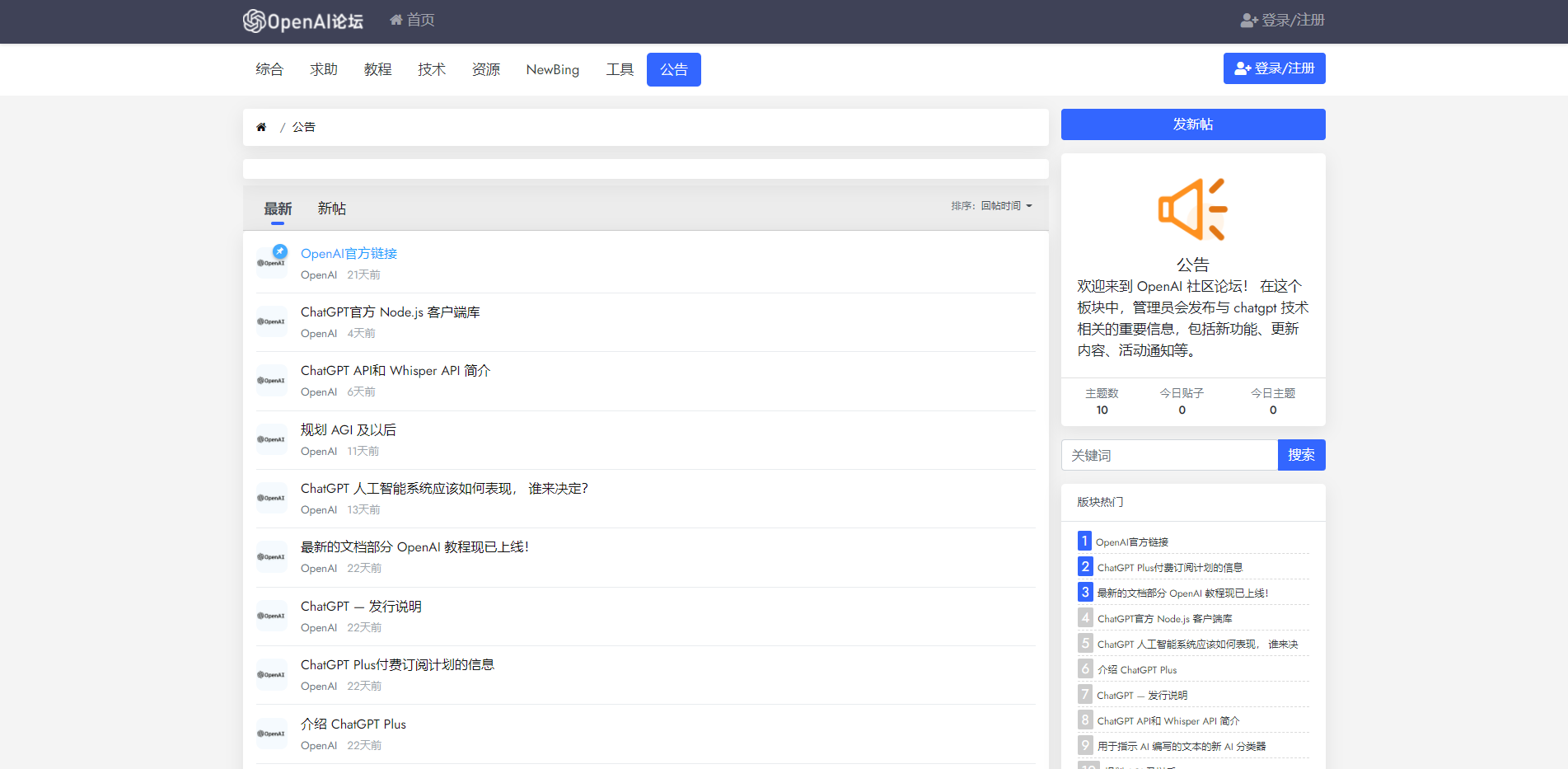1568x769 pixels.
Task: Click the 搜索 button
Action: (x=1302, y=455)
